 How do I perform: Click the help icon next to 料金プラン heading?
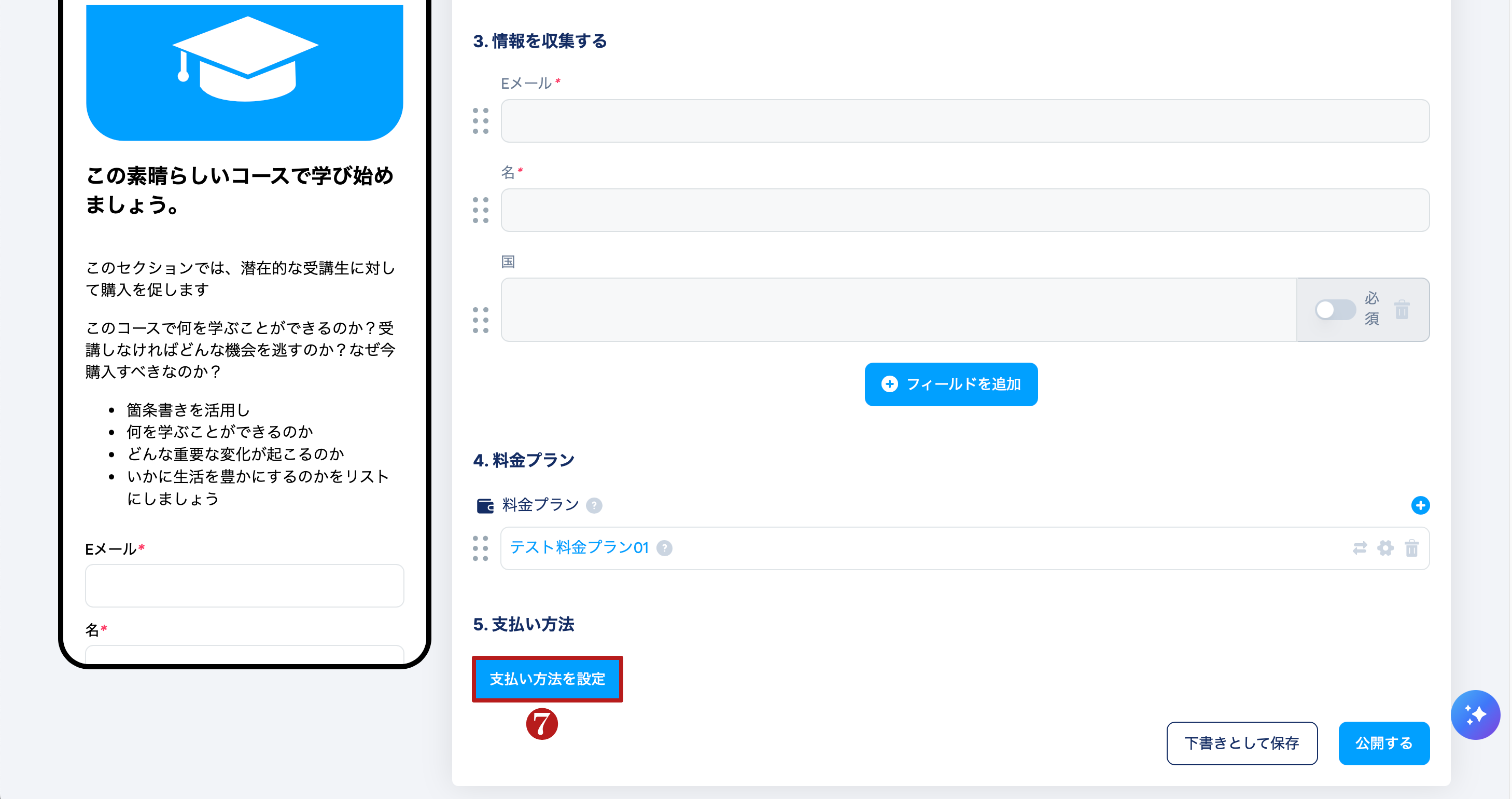594,505
